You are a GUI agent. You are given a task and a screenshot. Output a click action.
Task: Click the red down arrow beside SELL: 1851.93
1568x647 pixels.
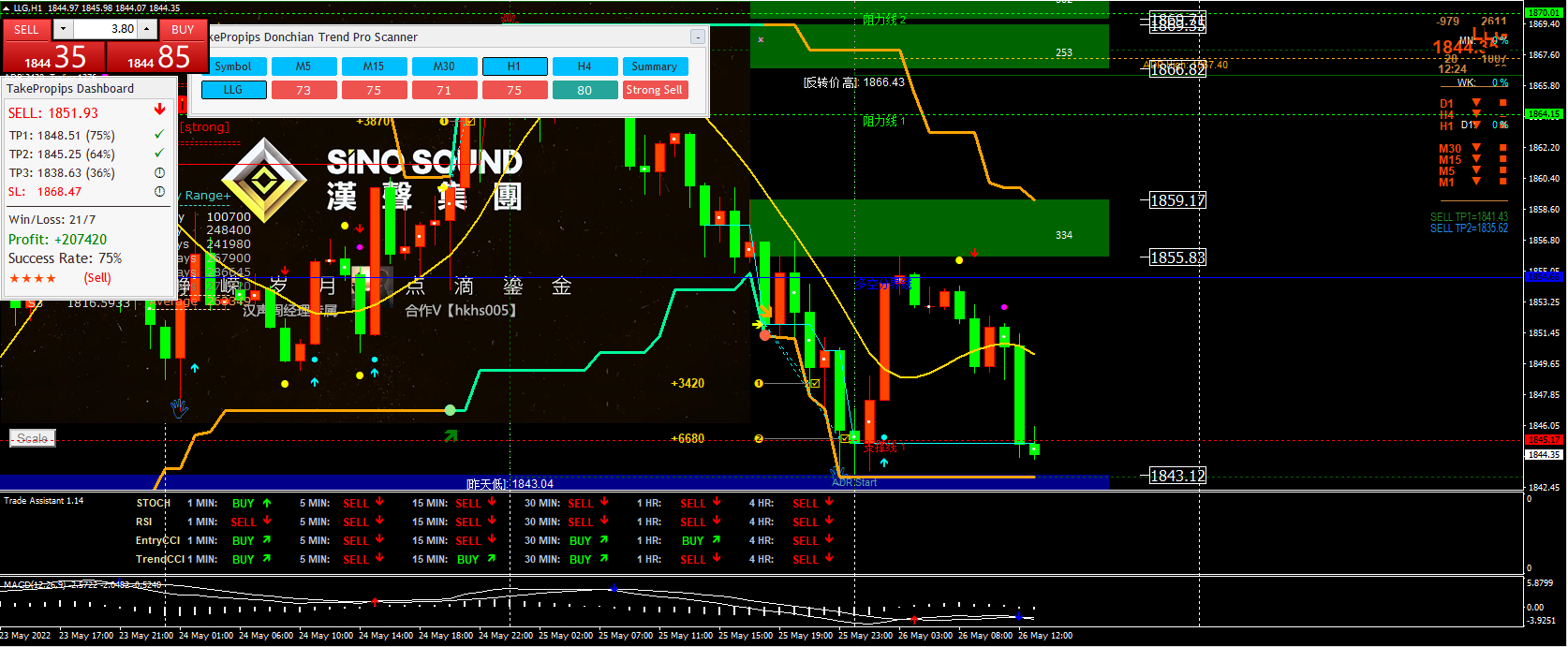pyautogui.click(x=159, y=110)
